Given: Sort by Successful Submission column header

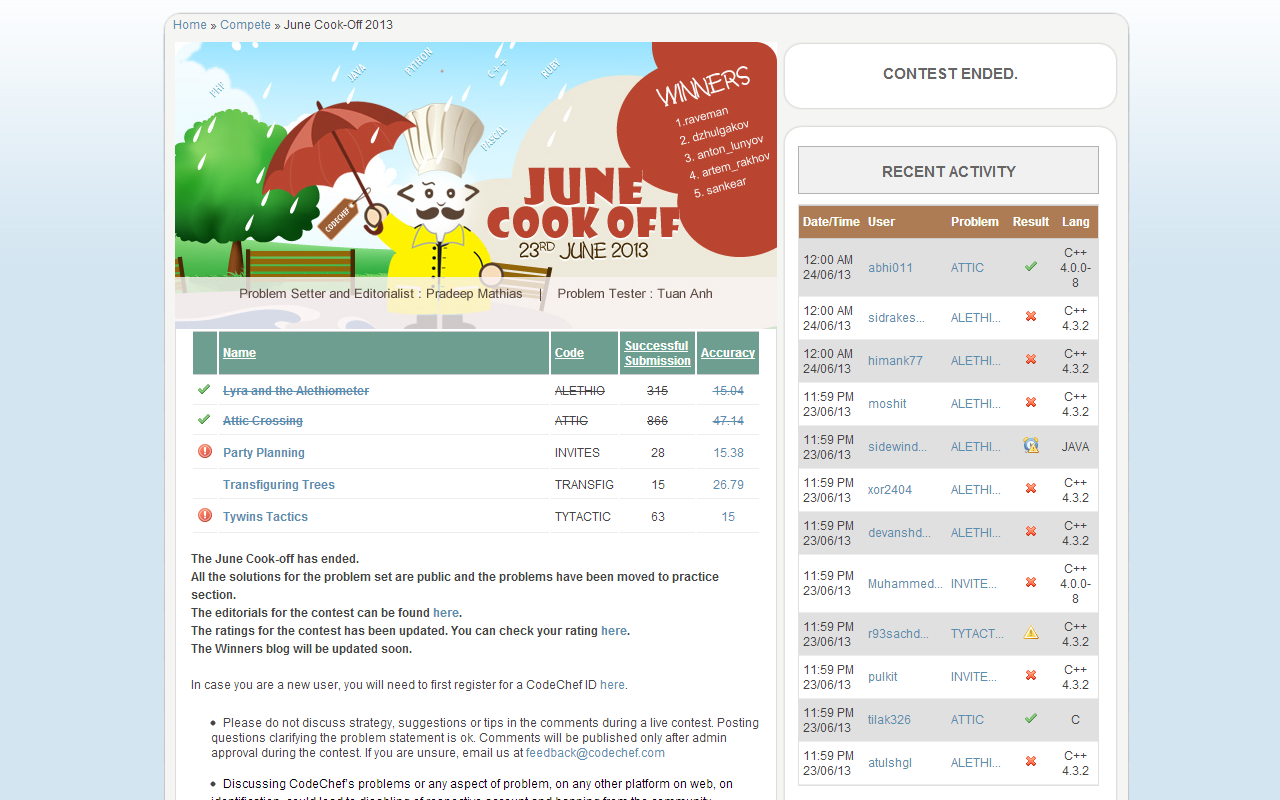Looking at the screenshot, I should coord(657,353).
